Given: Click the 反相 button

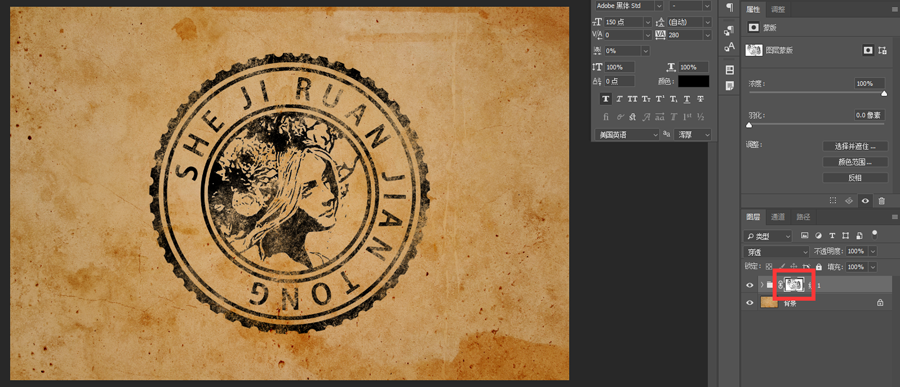Looking at the screenshot, I should tap(855, 178).
